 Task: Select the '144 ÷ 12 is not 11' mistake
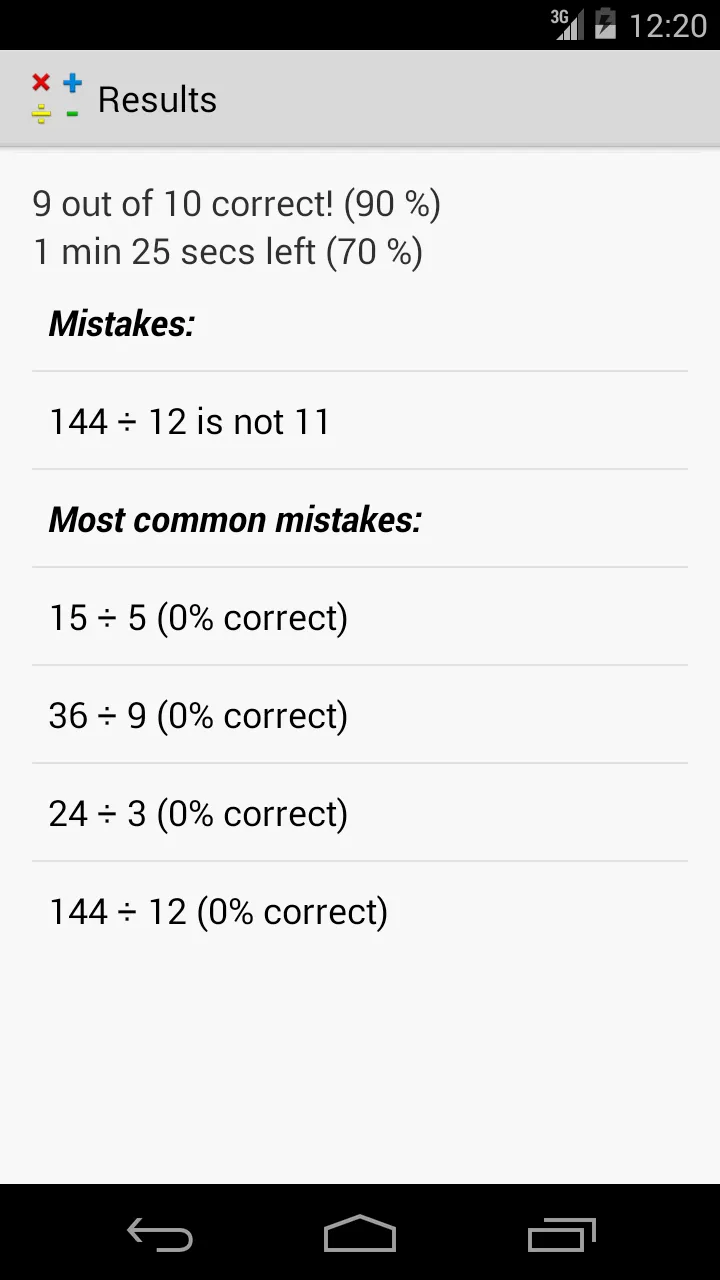(360, 421)
